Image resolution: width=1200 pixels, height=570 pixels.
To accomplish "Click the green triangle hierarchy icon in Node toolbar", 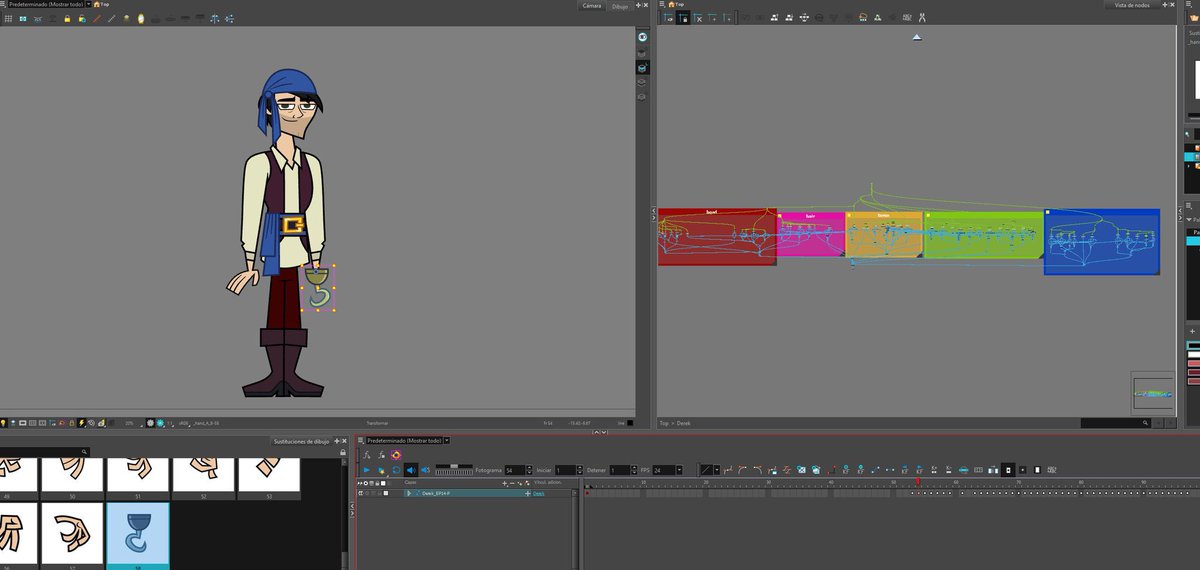I will point(877,18).
